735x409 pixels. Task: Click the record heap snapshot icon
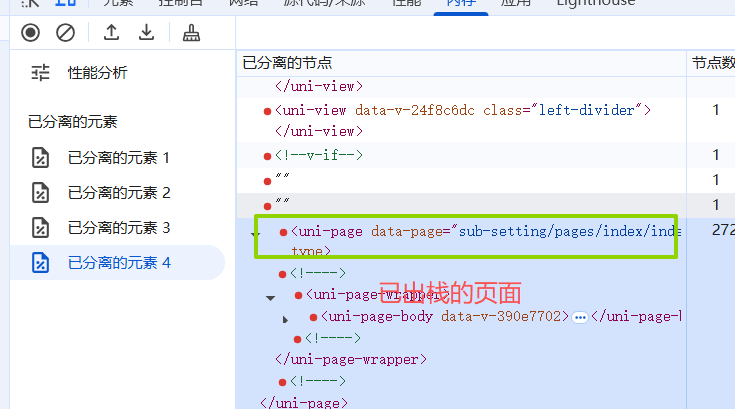[x=31, y=33]
